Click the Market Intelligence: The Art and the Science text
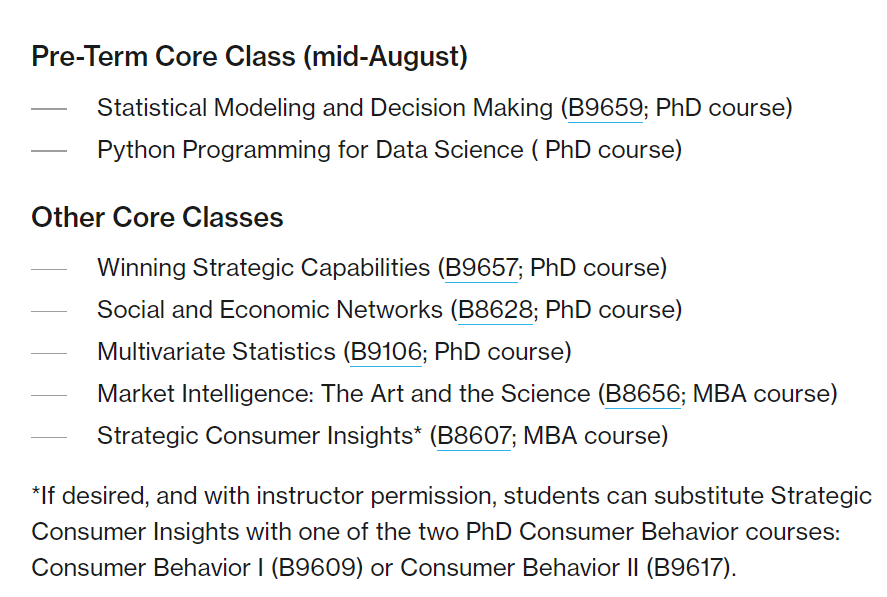This screenshot has width=887, height=597. point(343,394)
